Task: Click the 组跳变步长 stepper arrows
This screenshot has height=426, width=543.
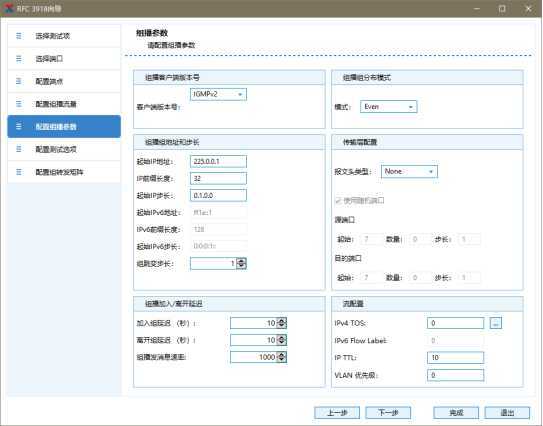Action: (241, 264)
